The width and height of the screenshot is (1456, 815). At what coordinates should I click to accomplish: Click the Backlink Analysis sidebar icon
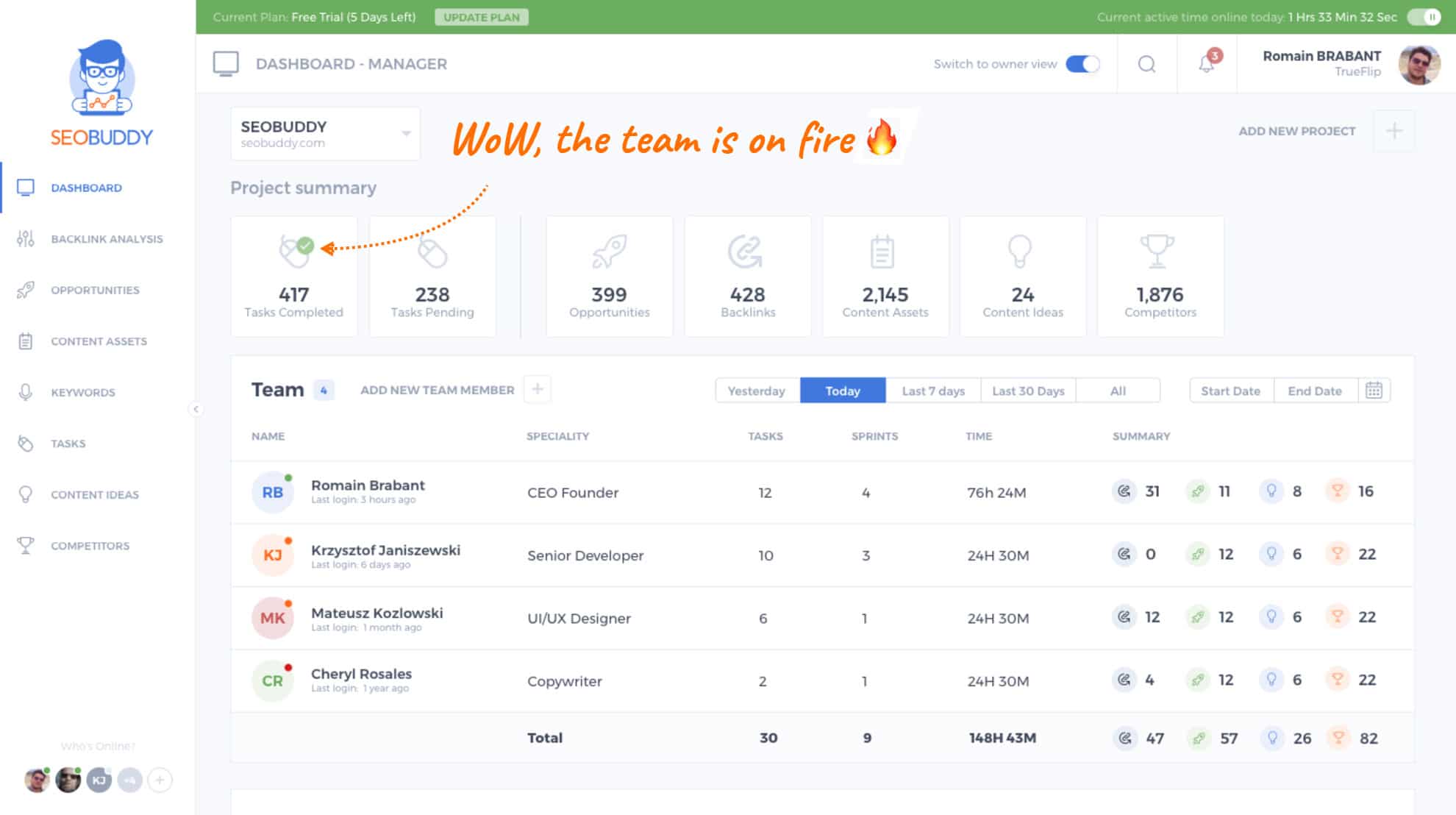25,238
